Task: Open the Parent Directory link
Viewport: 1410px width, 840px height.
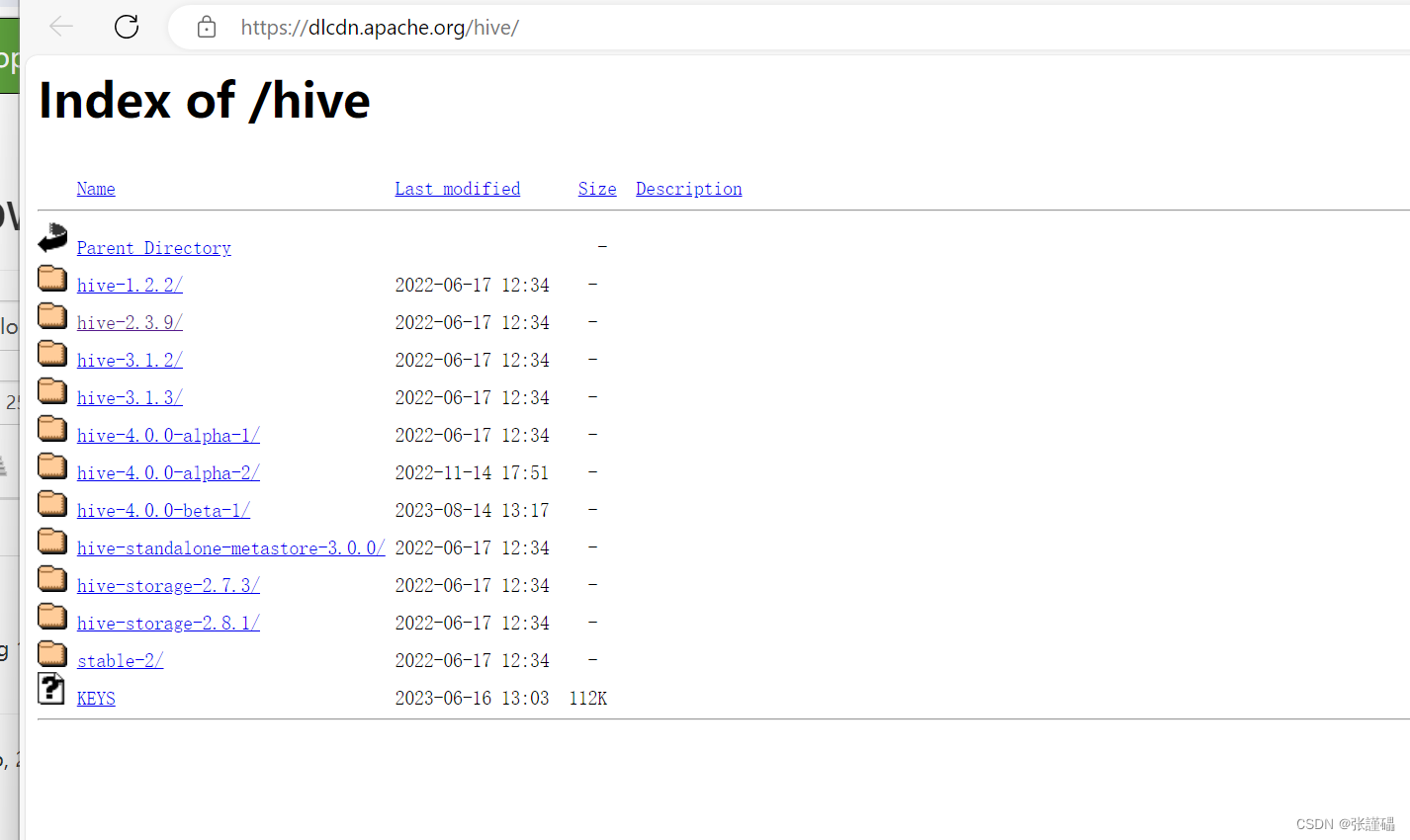Action: [153, 248]
